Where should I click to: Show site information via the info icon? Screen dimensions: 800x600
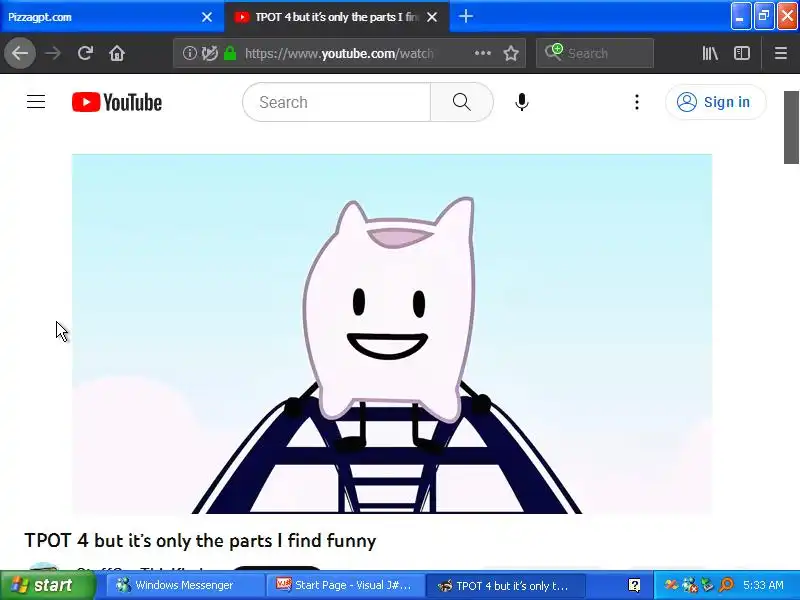190,53
